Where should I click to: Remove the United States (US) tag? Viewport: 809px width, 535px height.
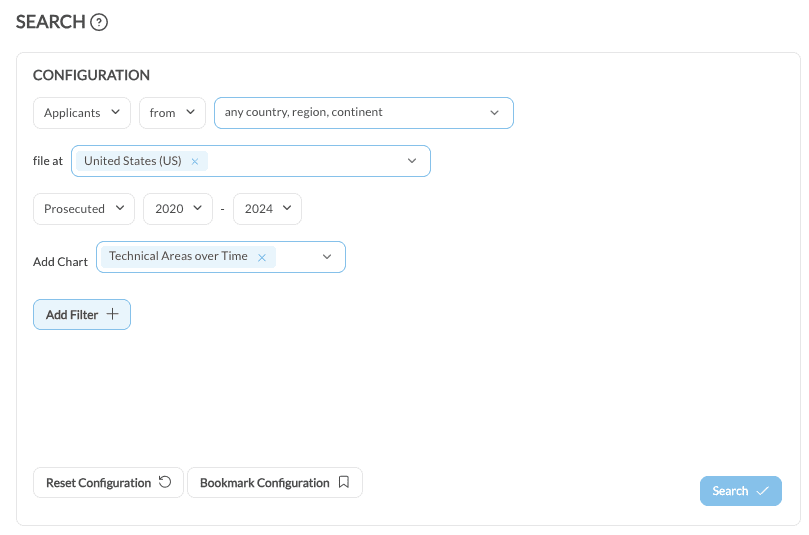tap(195, 161)
